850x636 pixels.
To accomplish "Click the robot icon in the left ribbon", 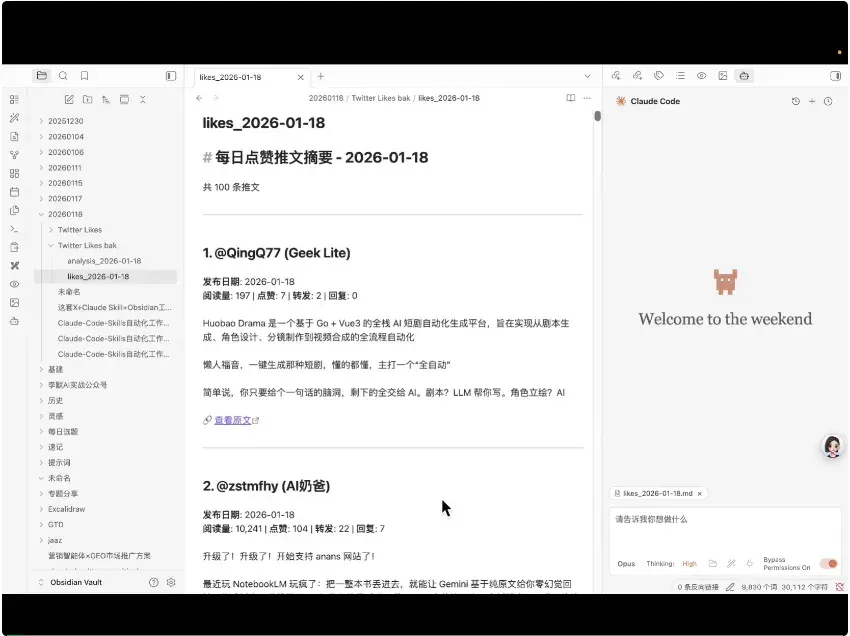I will [x=15, y=321].
